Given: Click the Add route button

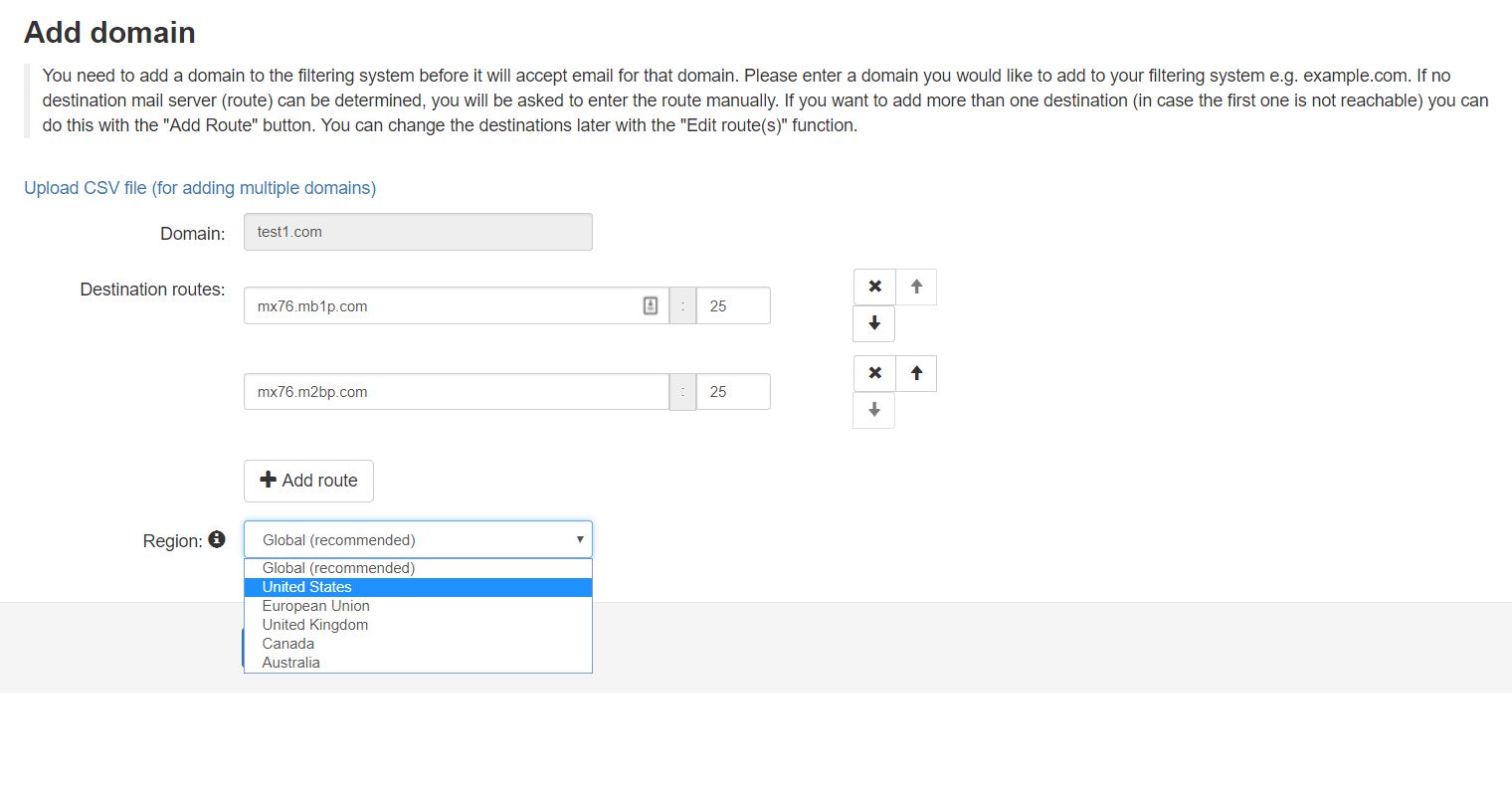Looking at the screenshot, I should click(x=308, y=481).
